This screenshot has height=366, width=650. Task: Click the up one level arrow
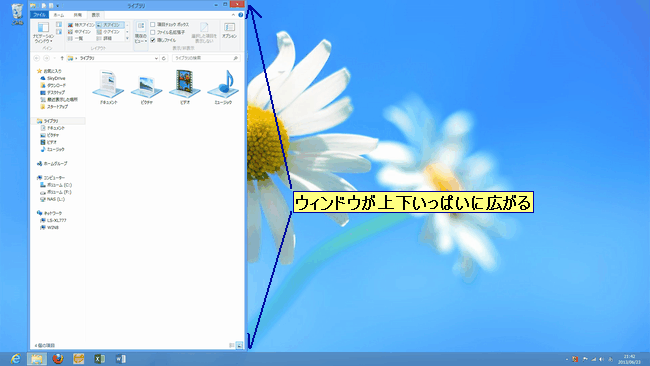tap(62, 58)
